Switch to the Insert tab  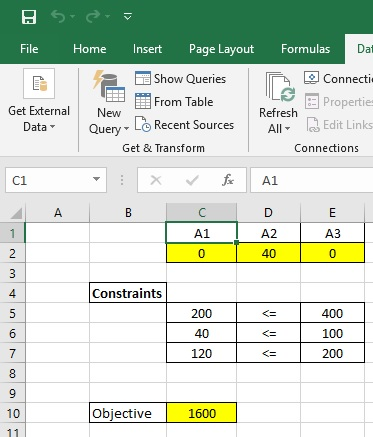point(147,49)
